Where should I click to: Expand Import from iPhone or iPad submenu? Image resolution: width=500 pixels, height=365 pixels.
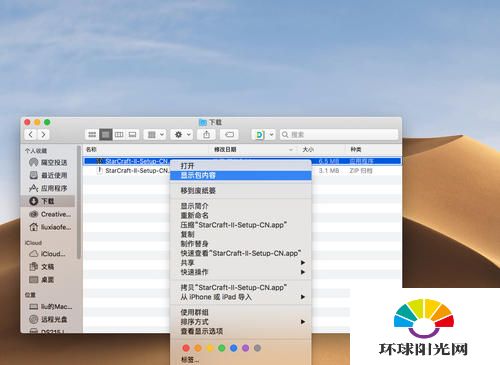[x=241, y=297]
